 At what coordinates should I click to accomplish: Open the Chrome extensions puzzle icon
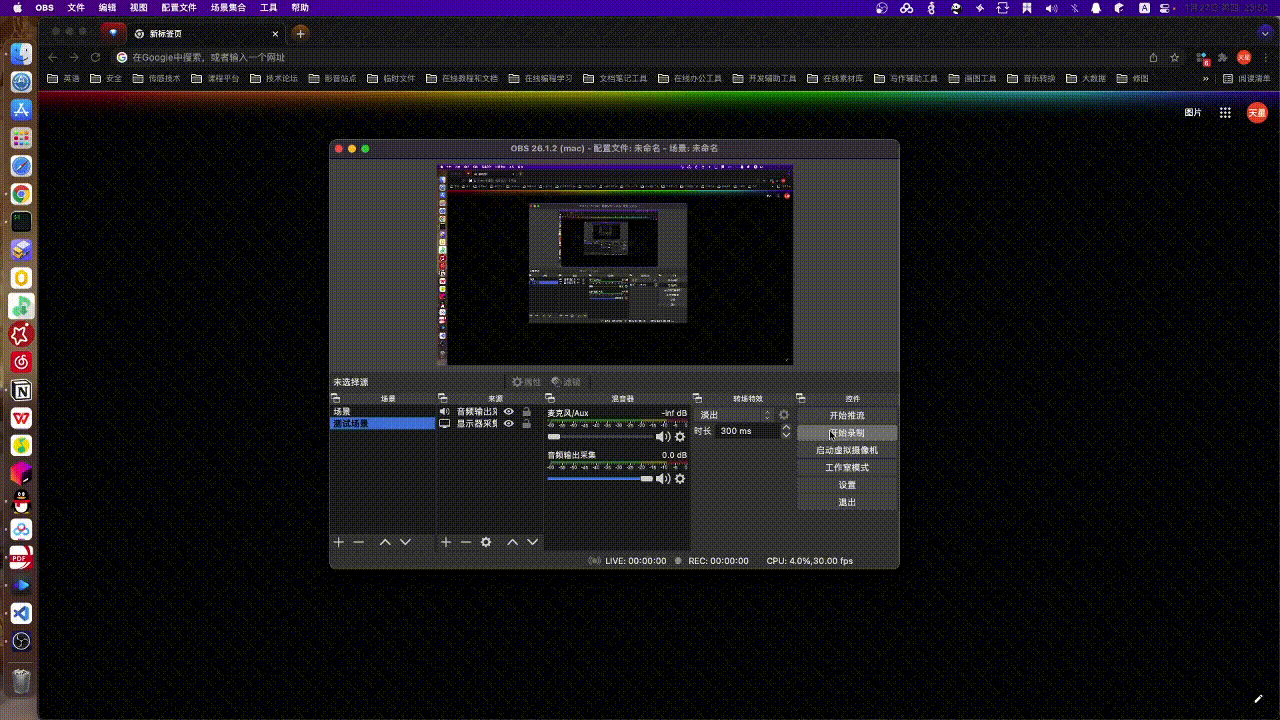tap(1222, 57)
